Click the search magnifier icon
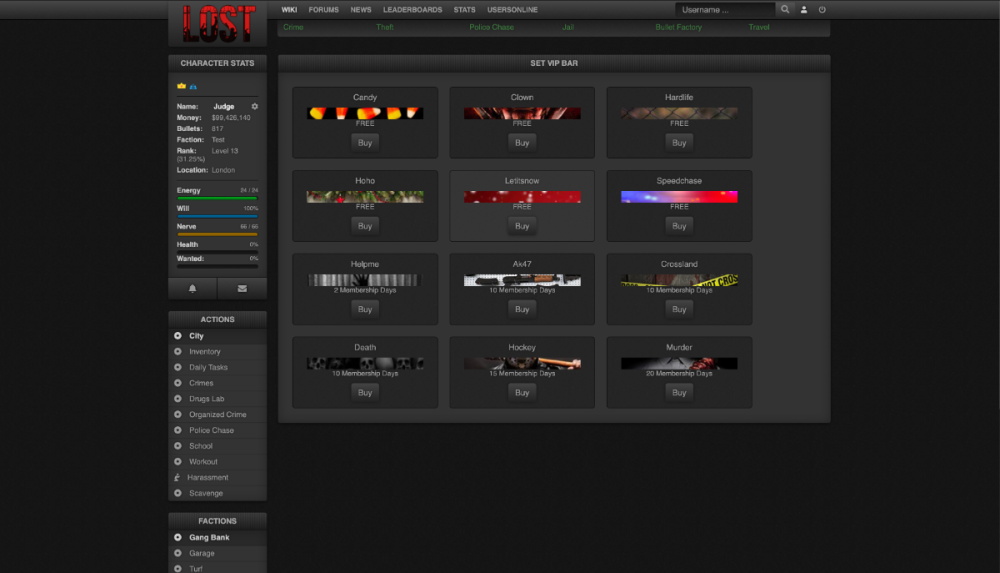The image size is (1000, 573). [785, 9]
